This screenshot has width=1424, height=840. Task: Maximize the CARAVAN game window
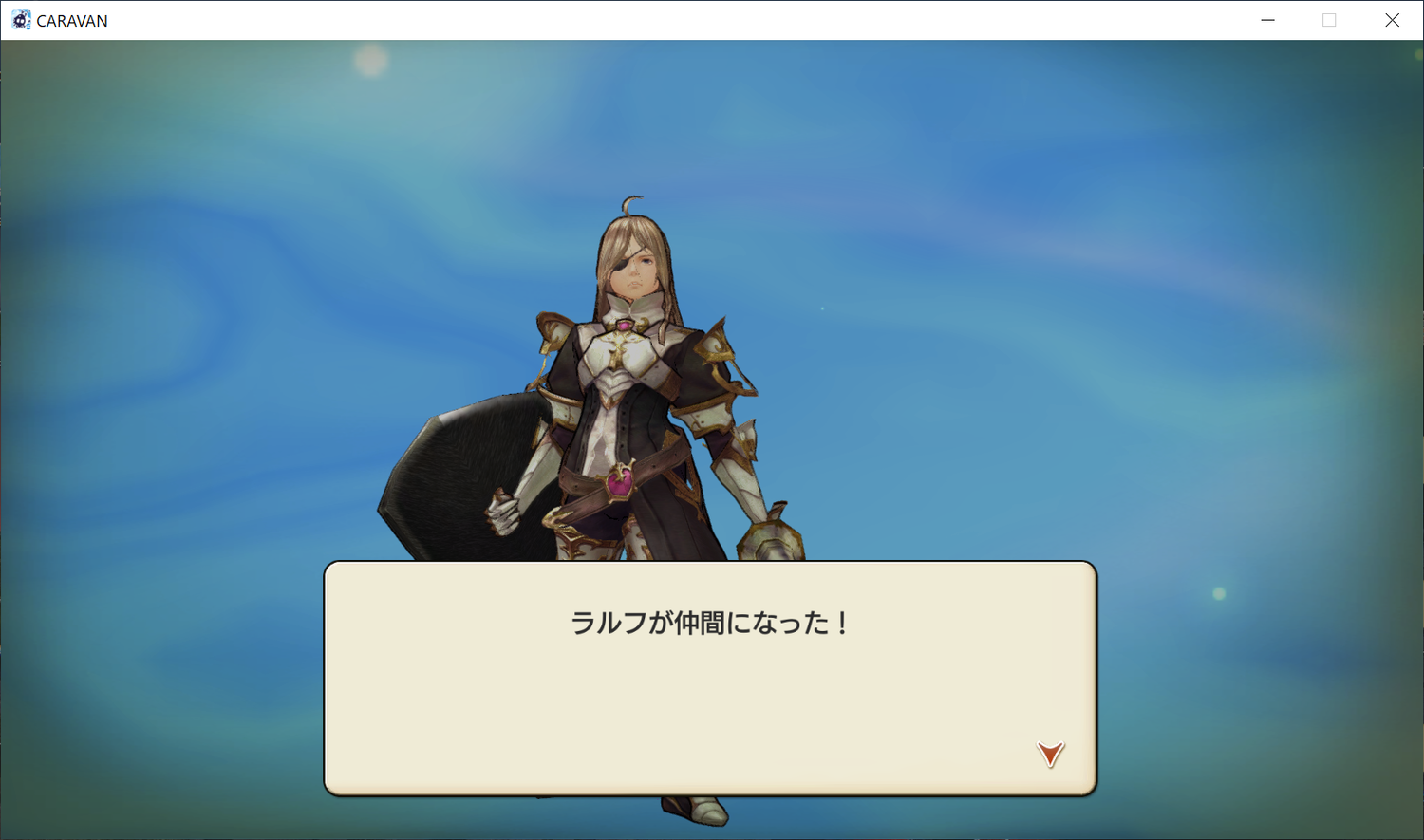point(1329,20)
